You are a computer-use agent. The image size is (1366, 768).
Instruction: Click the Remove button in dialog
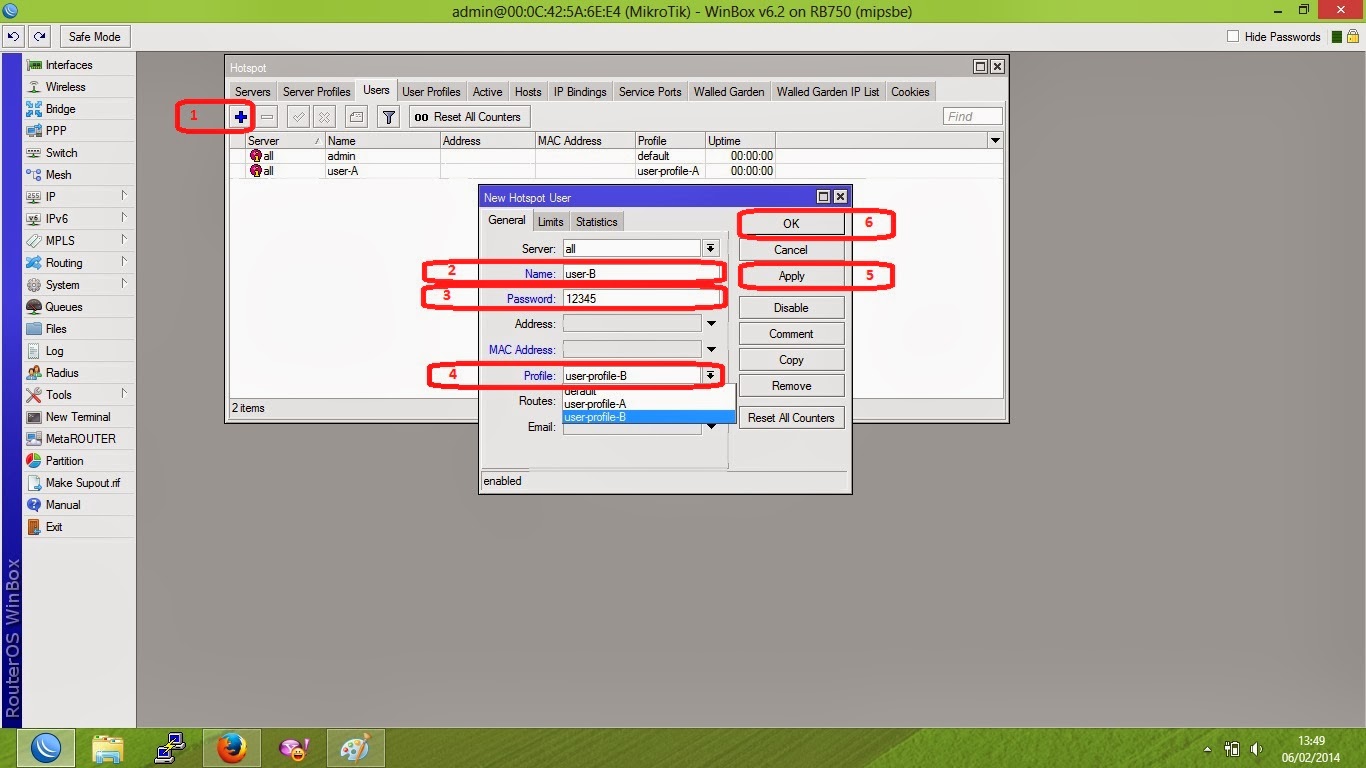791,386
